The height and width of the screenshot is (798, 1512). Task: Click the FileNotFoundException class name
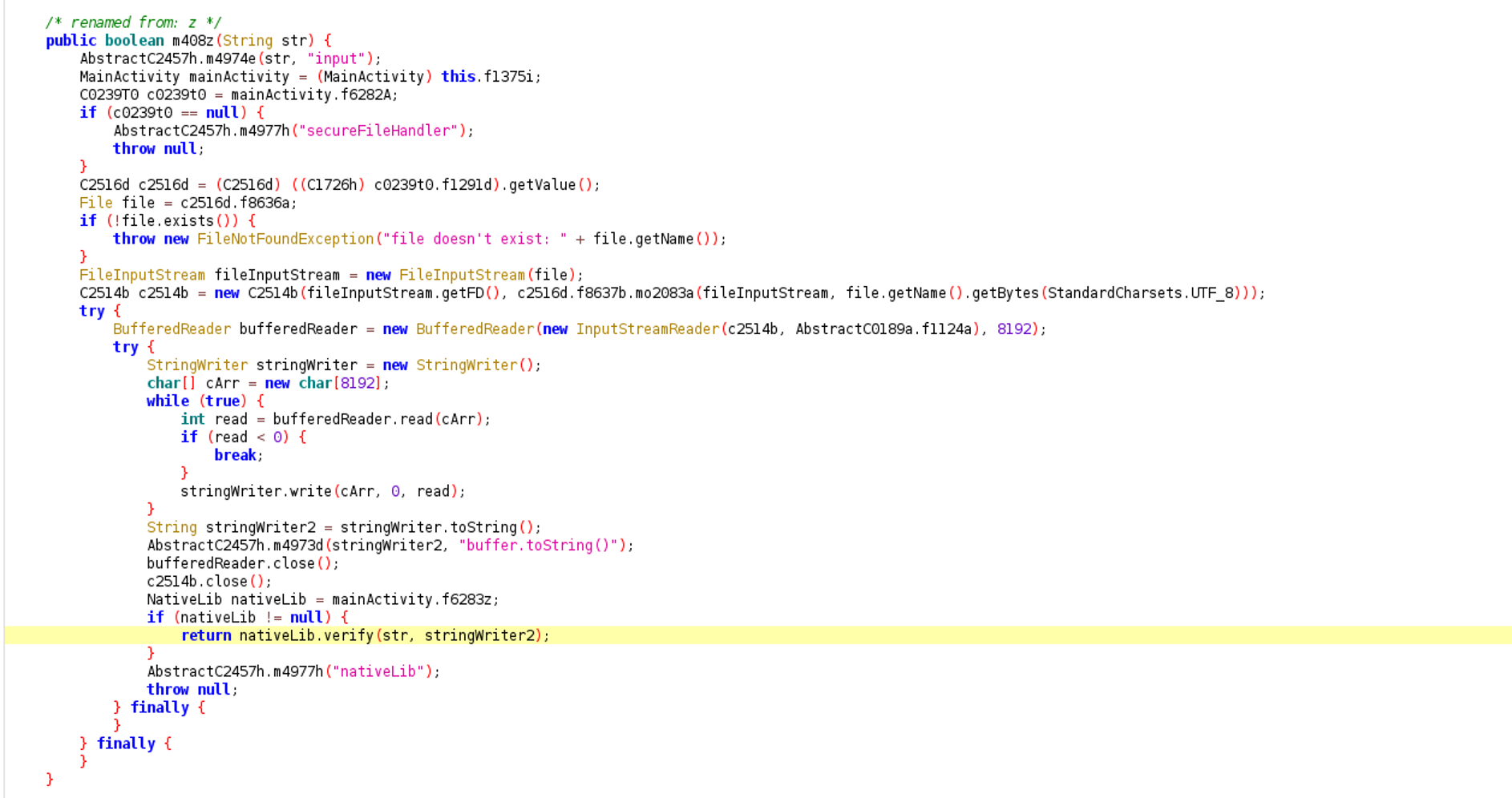pyautogui.click(x=285, y=240)
